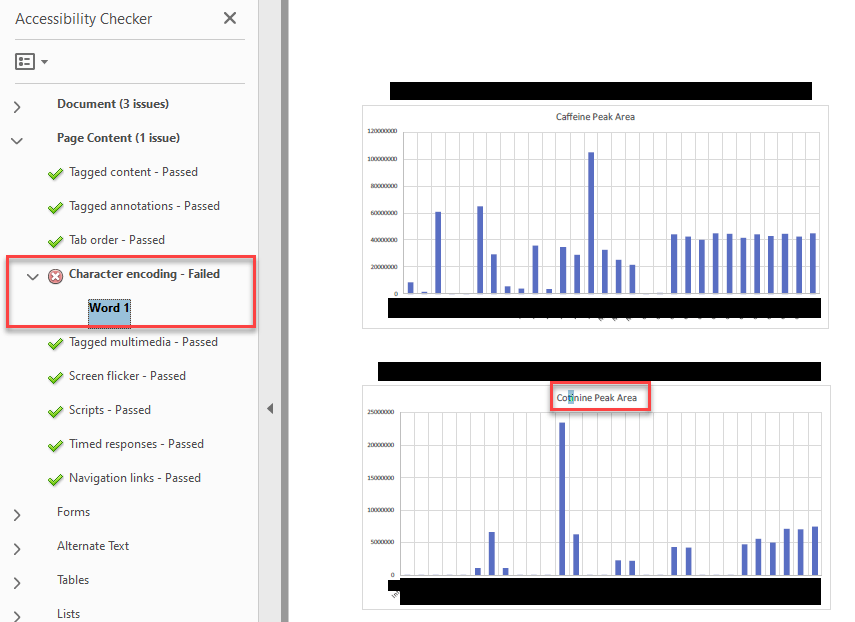Select Character encoding - Failed item
The width and height of the screenshot is (855, 622).
[x=144, y=274]
